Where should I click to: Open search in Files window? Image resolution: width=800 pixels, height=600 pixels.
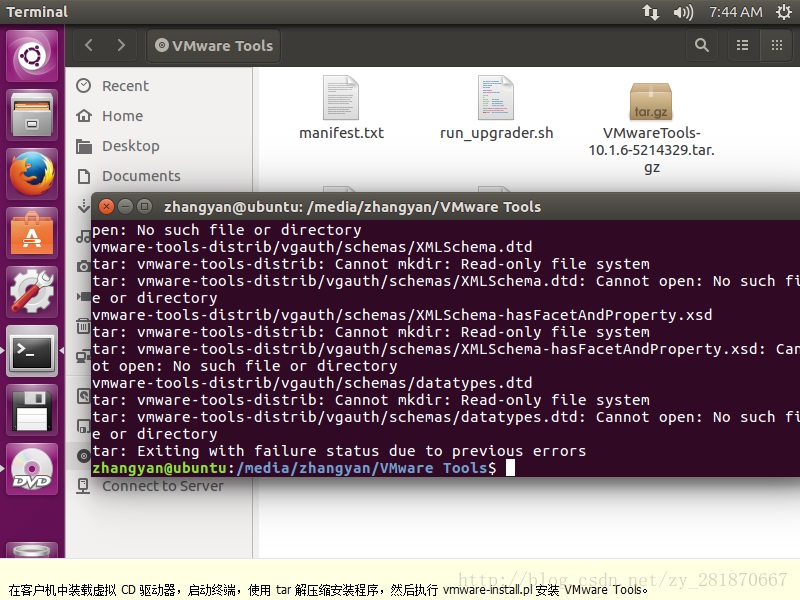tap(702, 45)
